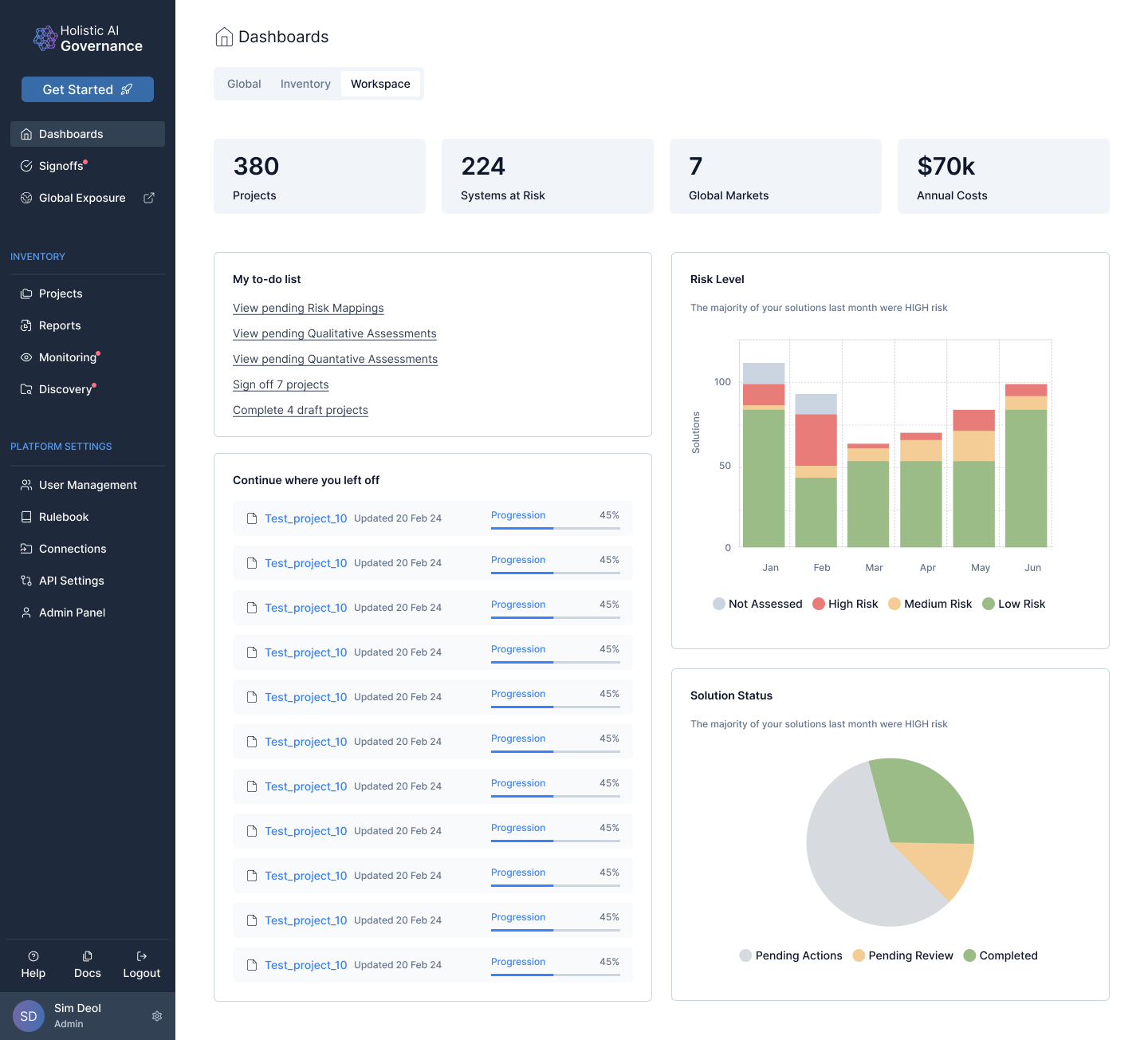Open API Settings in platform settings
This screenshot has height=1040, width=1148.
coord(71,581)
